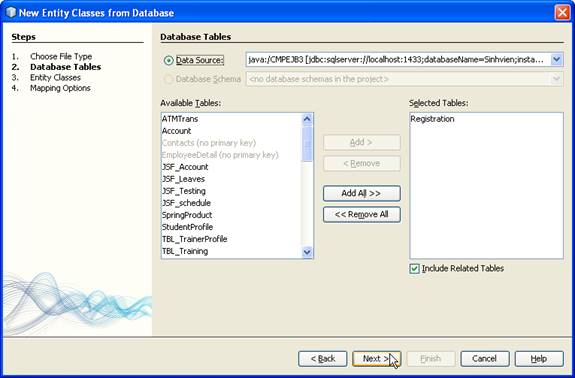
Task: Open Help for this wizard
Action: tap(539, 359)
